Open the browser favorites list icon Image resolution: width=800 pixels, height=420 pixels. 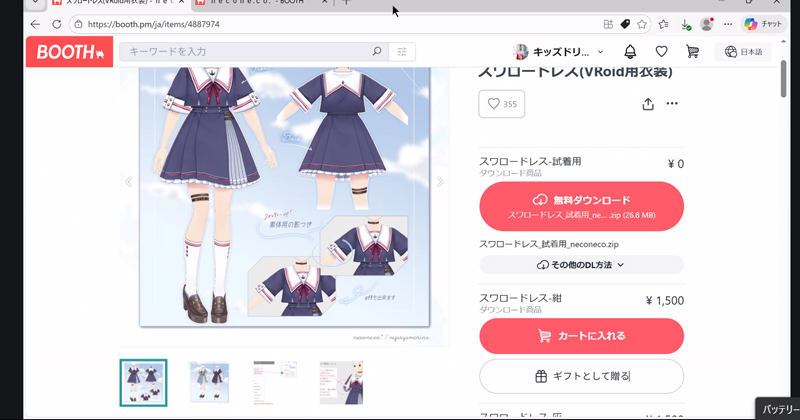tap(663, 24)
